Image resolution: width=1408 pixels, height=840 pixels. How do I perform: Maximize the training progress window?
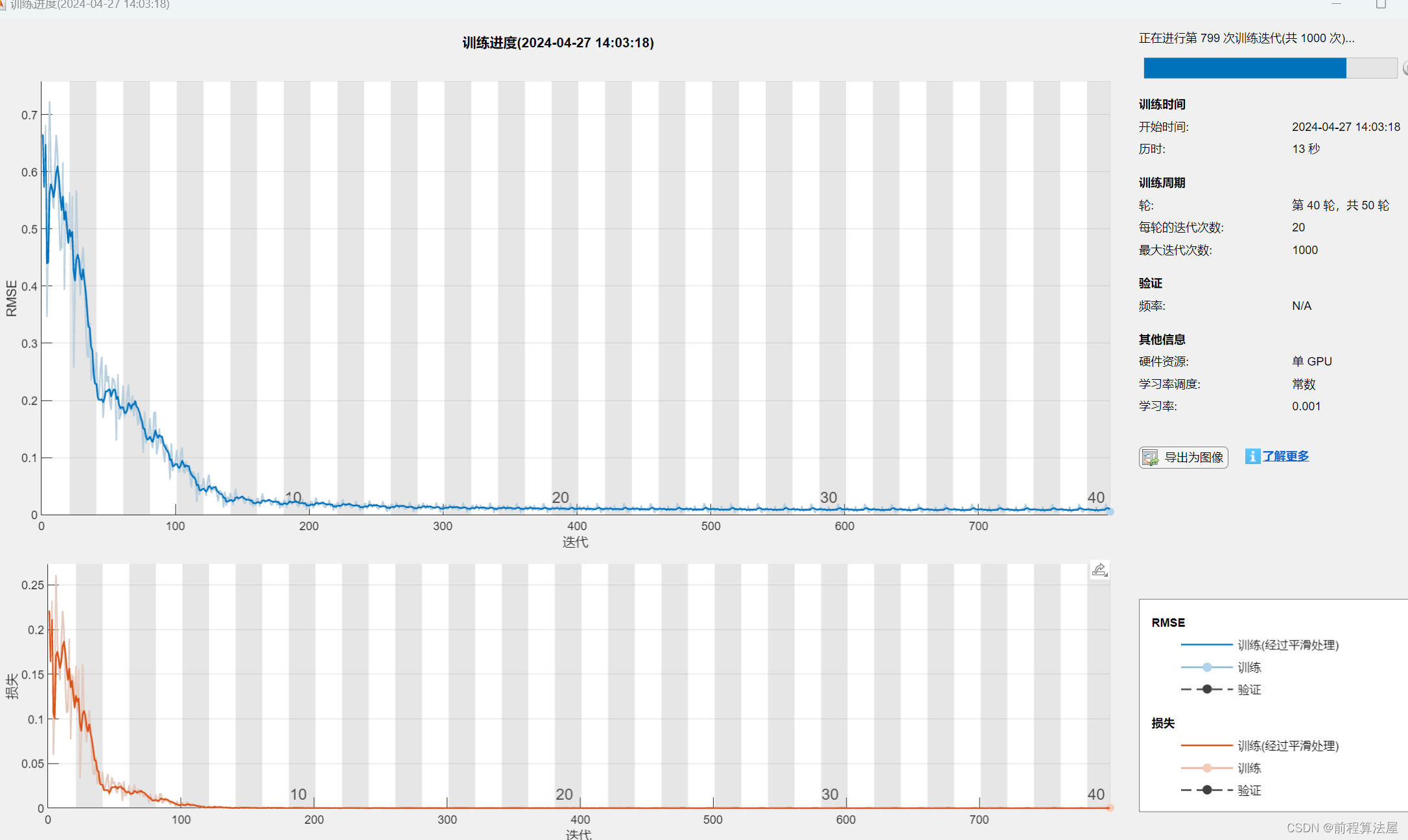(x=1381, y=4)
